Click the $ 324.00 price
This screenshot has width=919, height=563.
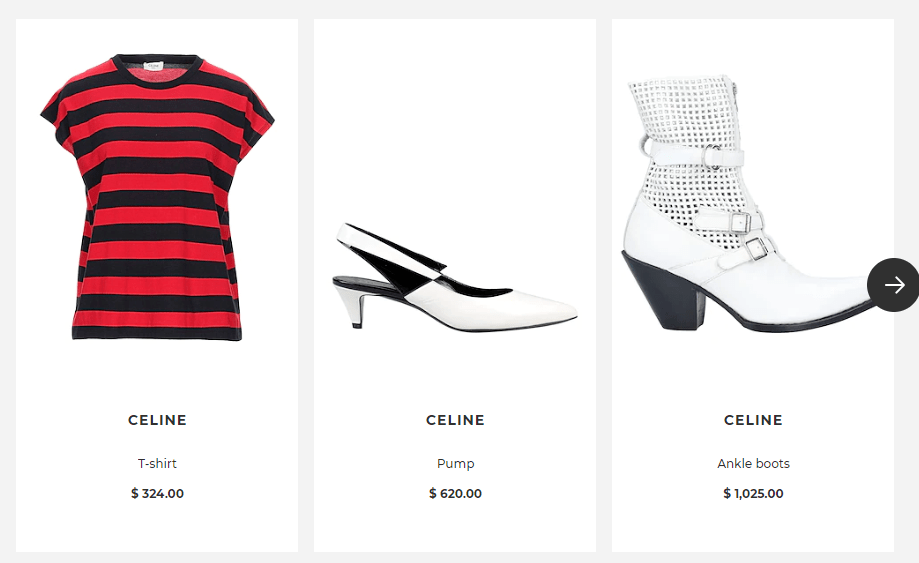pyautogui.click(x=157, y=493)
